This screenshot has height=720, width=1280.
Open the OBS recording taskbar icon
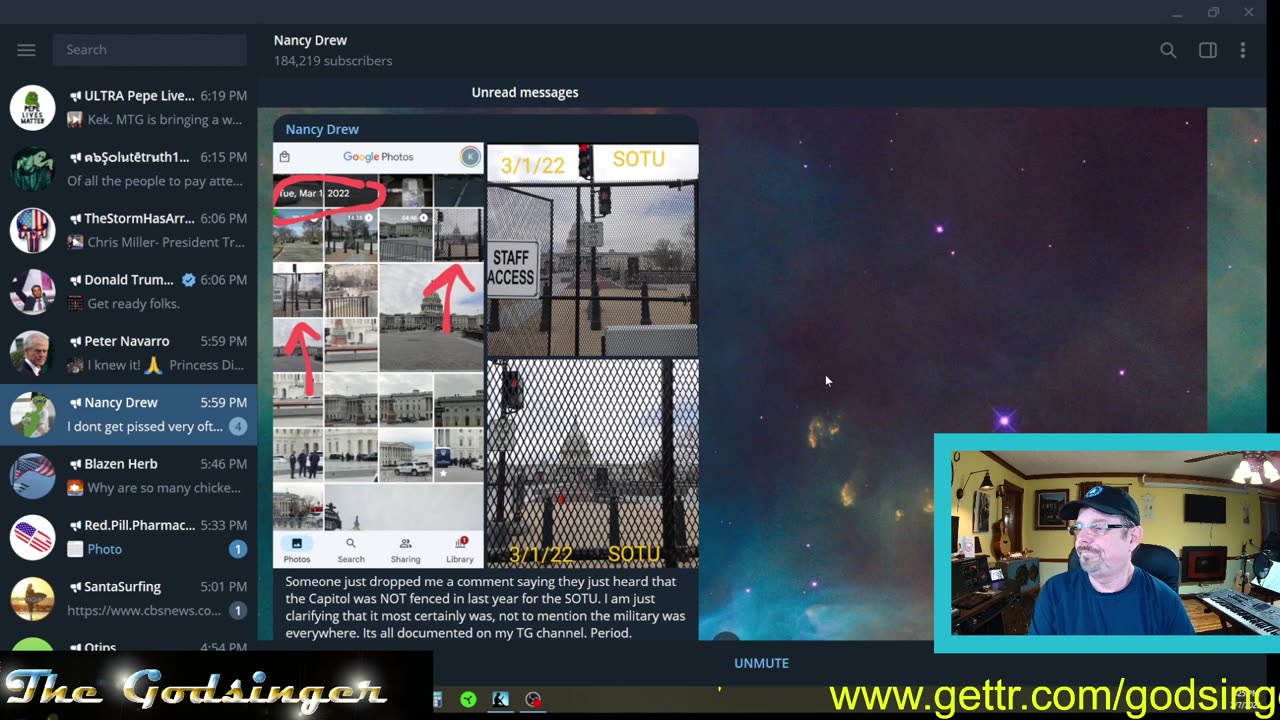point(533,700)
